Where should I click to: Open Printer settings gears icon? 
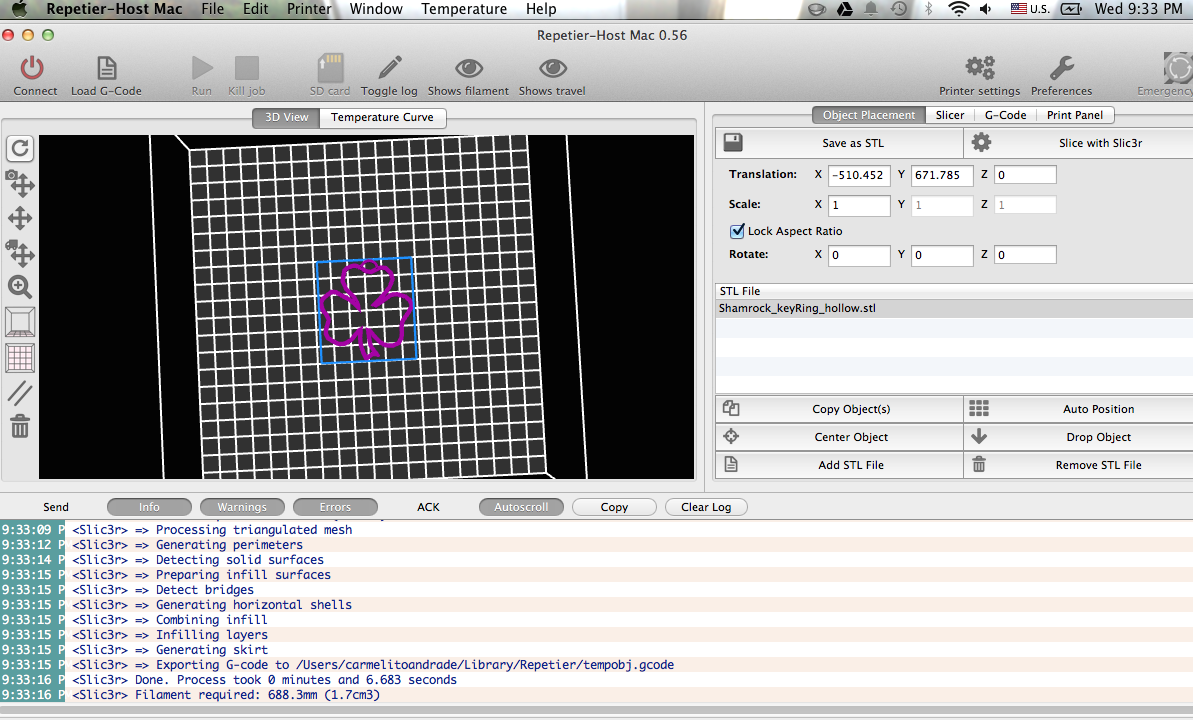tap(980, 68)
